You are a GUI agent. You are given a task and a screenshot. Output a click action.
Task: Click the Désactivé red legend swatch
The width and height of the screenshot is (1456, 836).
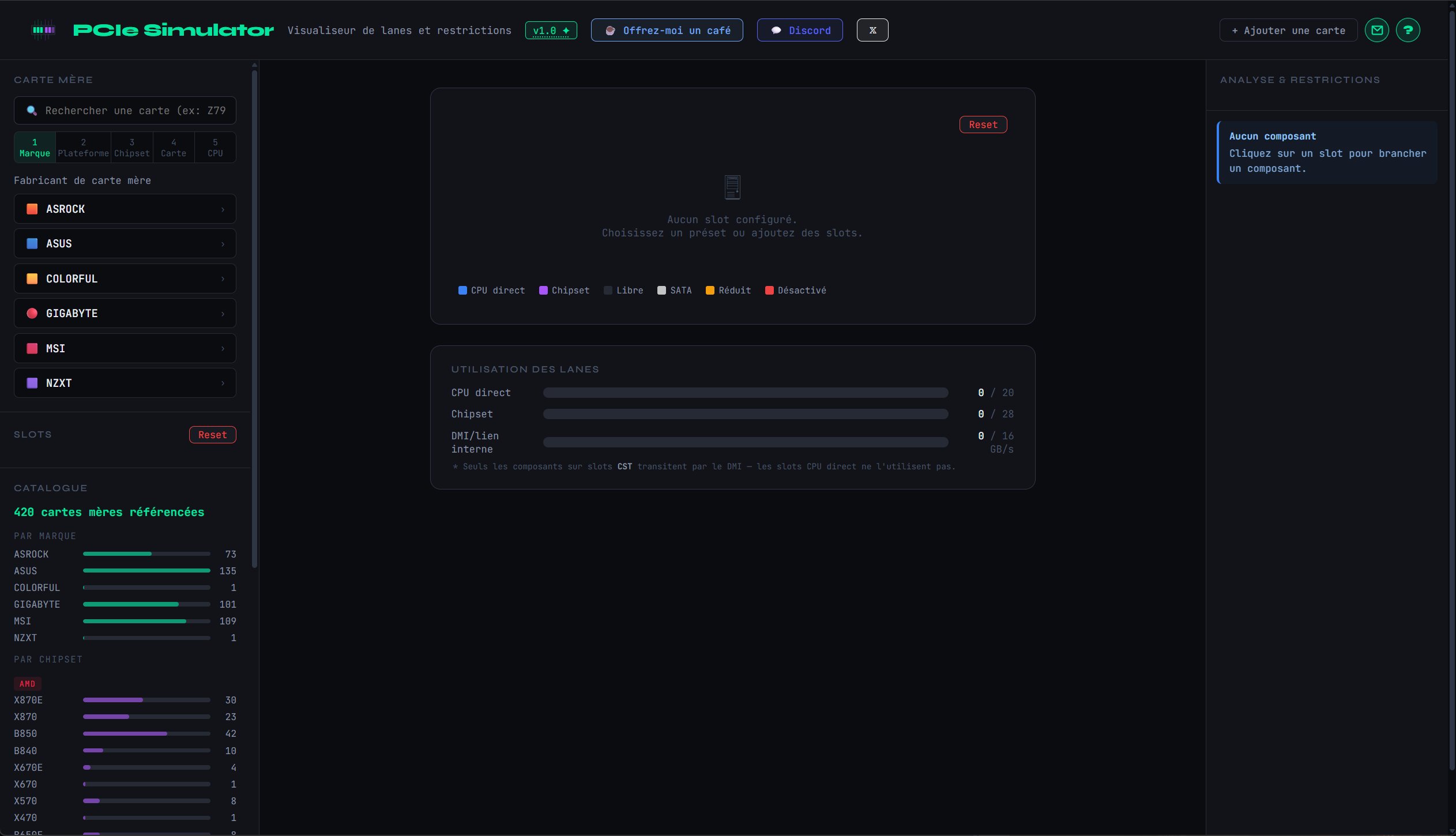pyautogui.click(x=769, y=290)
